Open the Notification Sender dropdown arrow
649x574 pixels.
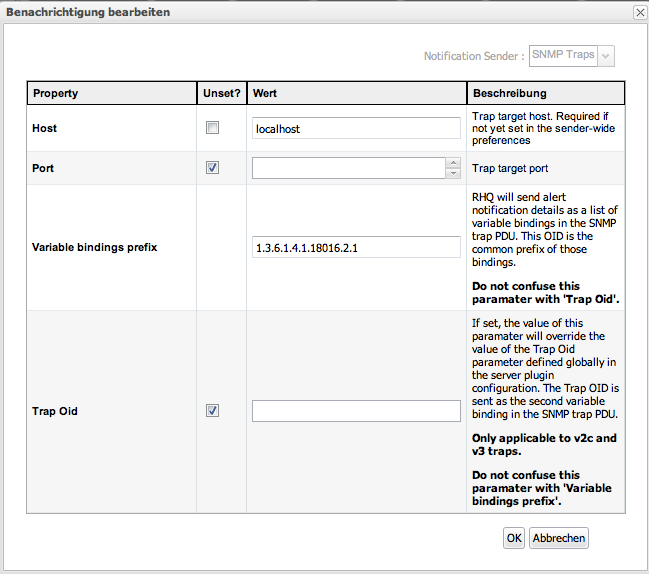point(606,56)
